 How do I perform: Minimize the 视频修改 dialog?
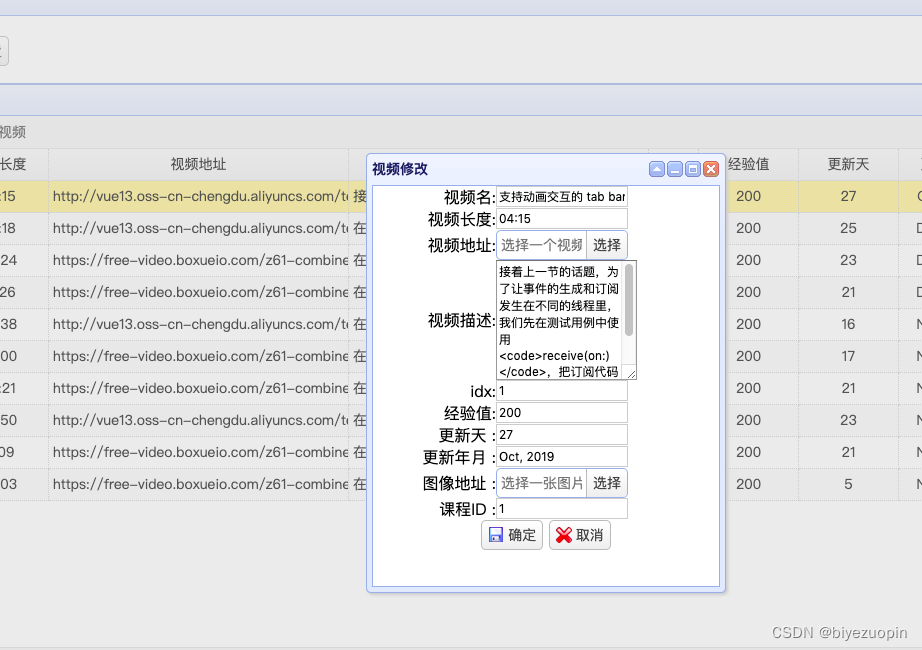(675, 169)
